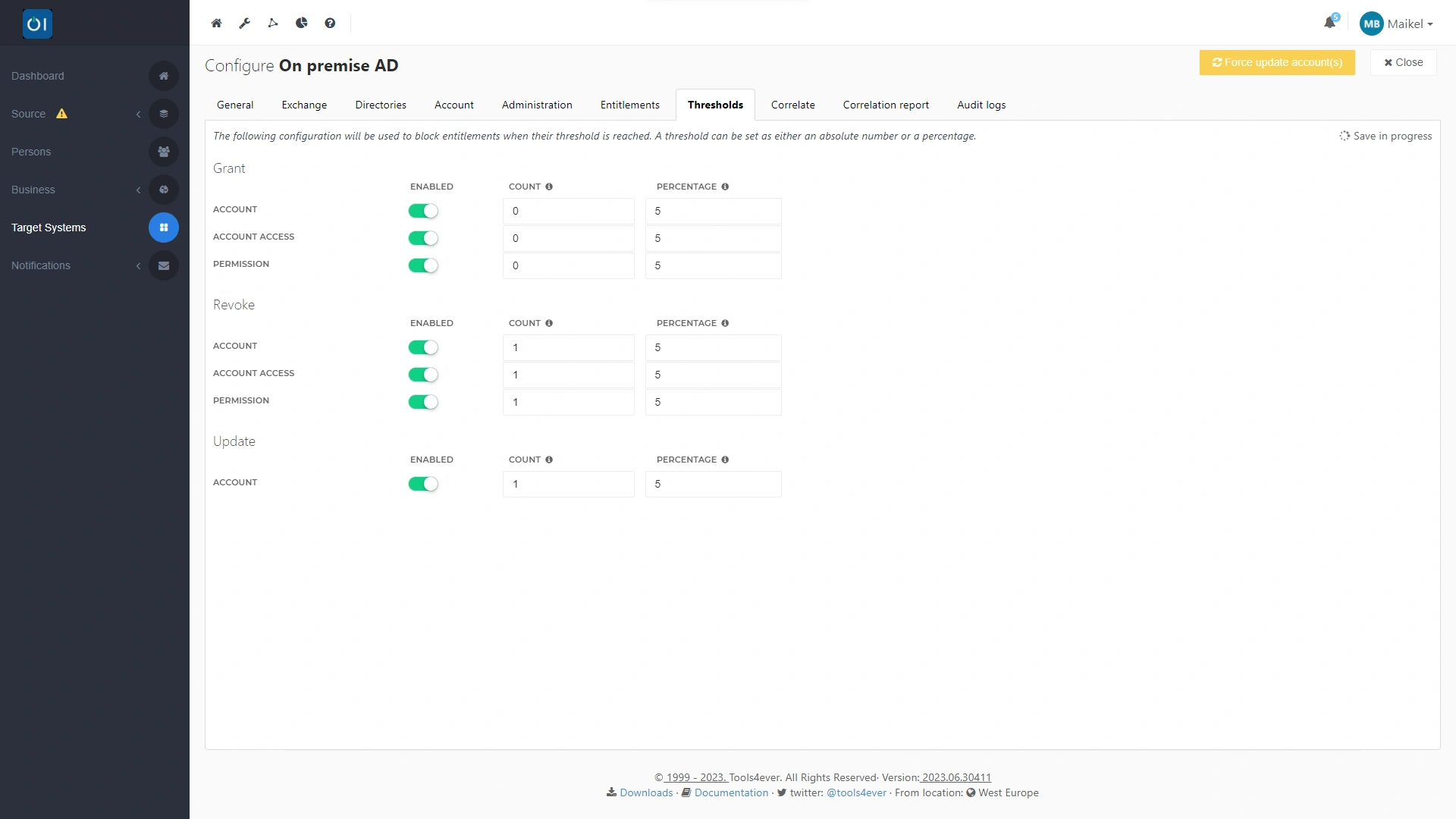Click the Update PERCENTAGE info icon

tap(725, 460)
